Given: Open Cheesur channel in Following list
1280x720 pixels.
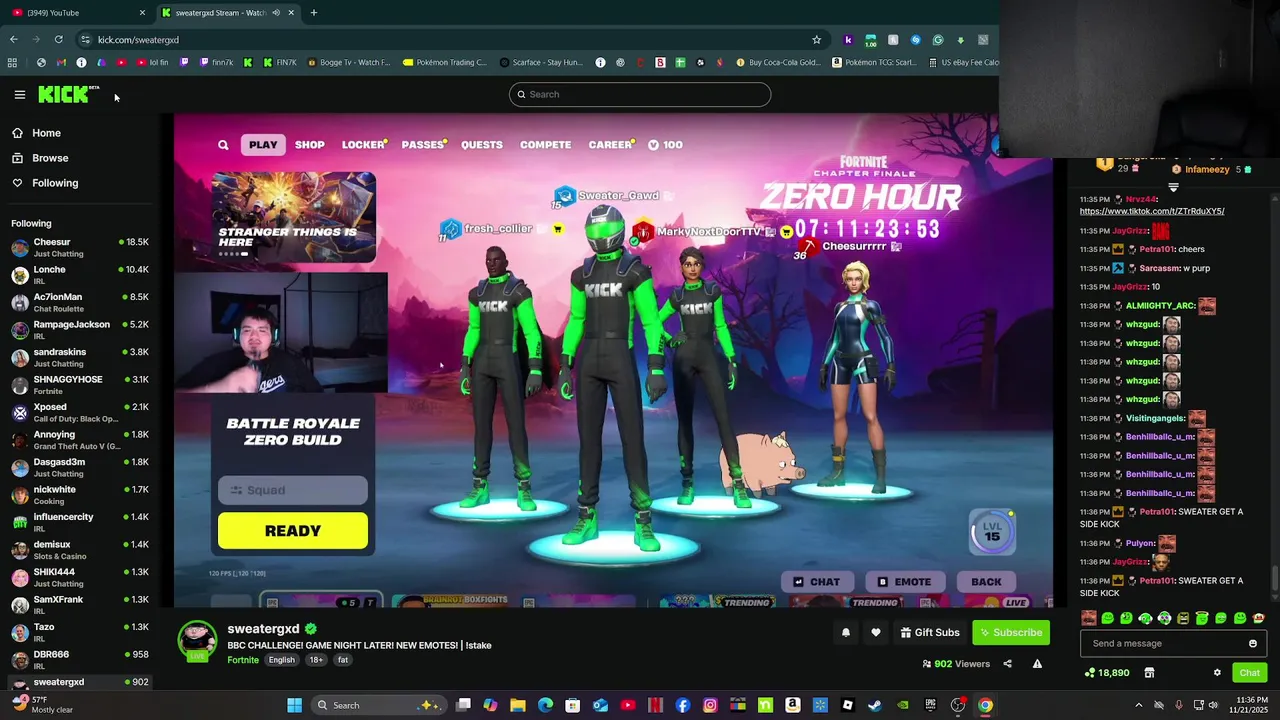Looking at the screenshot, I should click(80, 247).
